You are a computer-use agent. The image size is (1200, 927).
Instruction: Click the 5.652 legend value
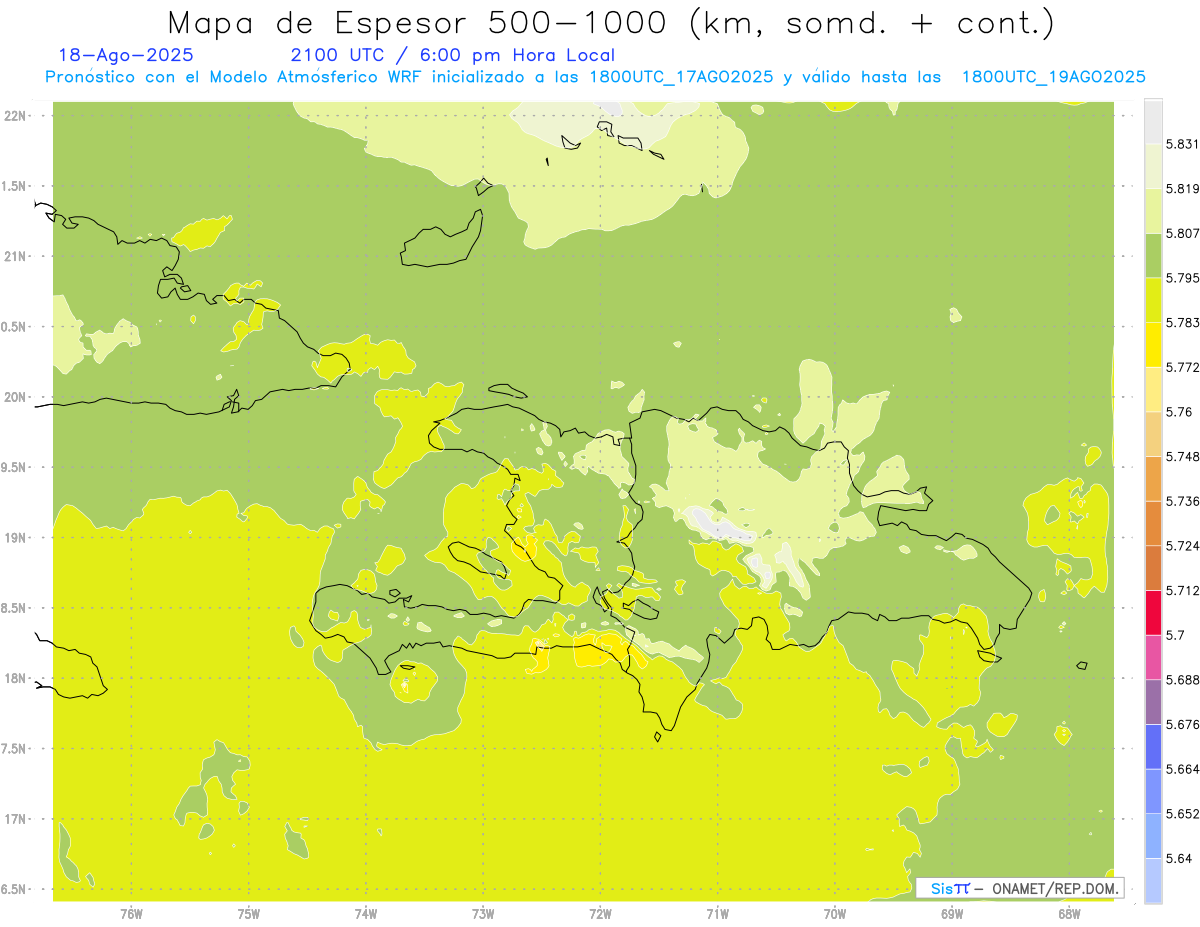[x=1182, y=813]
